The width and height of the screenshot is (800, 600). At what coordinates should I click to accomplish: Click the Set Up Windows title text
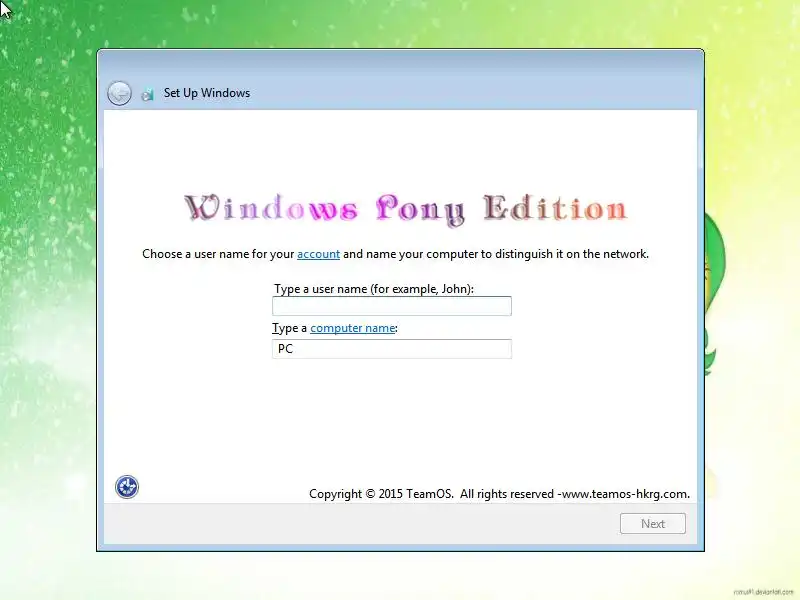click(x=207, y=93)
